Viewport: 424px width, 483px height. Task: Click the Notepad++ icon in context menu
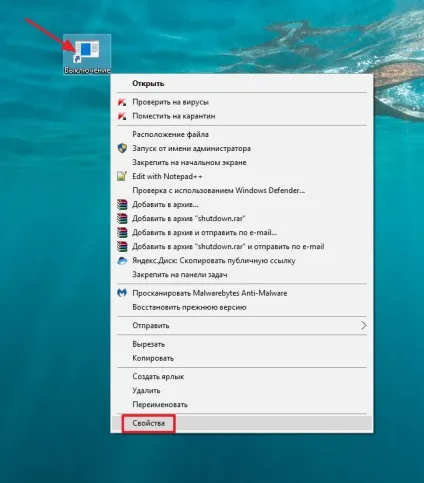[x=122, y=176]
